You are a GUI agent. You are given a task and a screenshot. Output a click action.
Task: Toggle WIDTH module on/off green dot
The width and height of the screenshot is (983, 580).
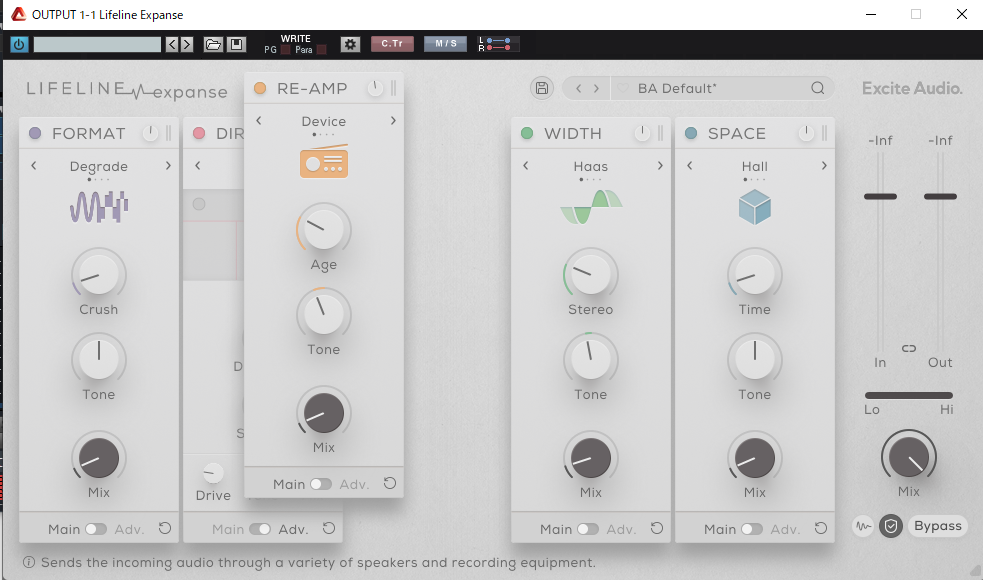coord(527,133)
